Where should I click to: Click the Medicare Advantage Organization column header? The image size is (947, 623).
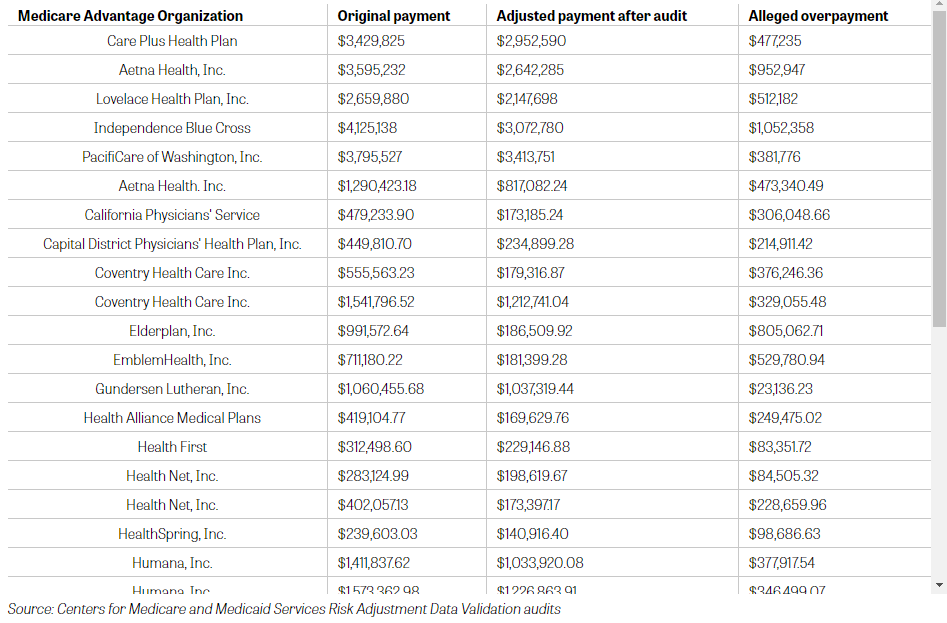(x=130, y=16)
